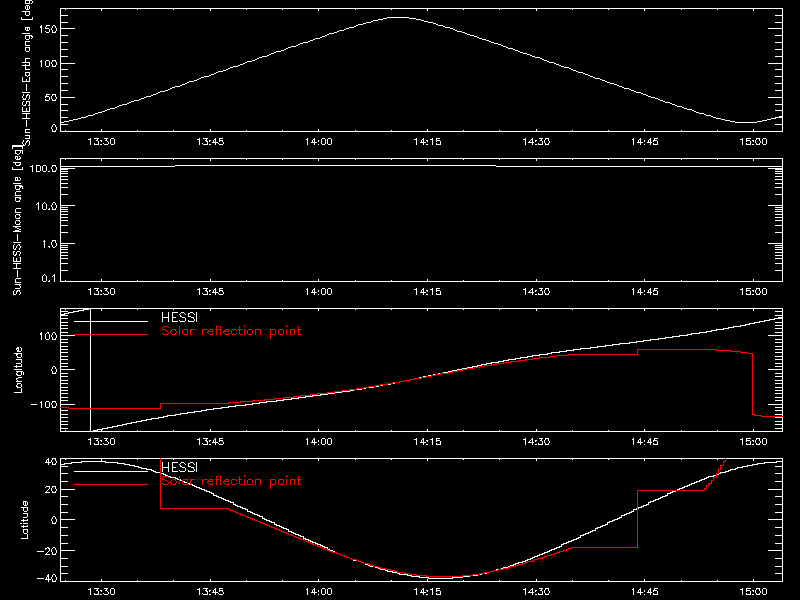
Task: Click the '-100' tick on Longitude axis
Action: (x=44, y=405)
